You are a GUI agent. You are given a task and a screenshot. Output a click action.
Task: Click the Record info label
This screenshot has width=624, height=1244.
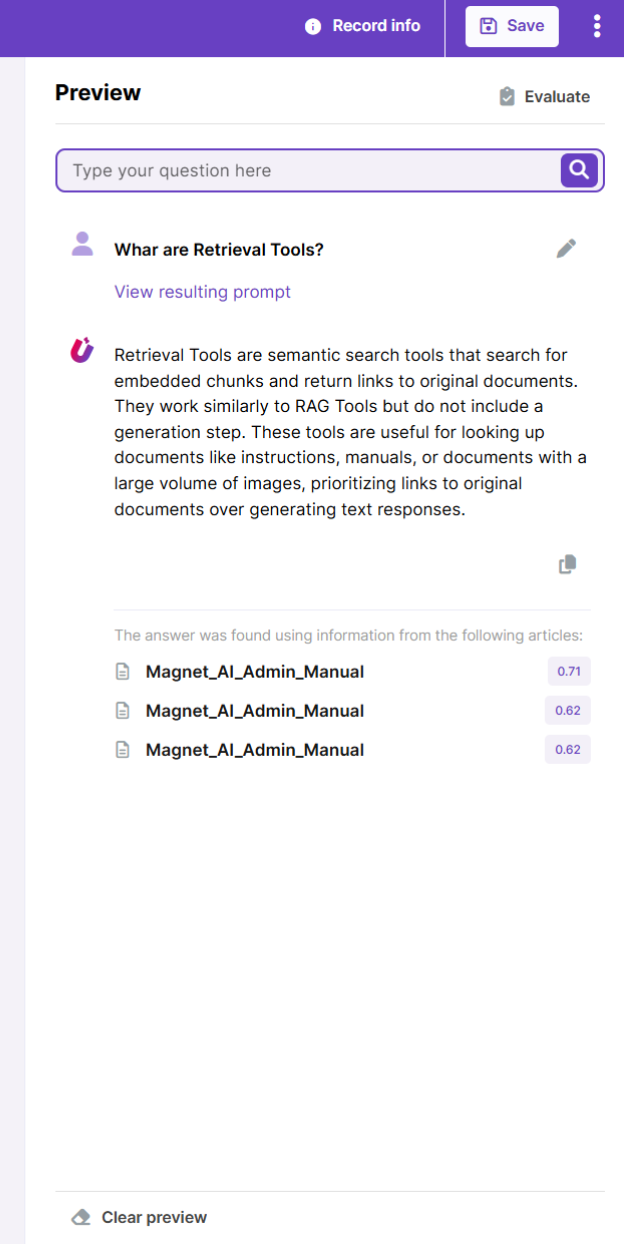tap(376, 26)
